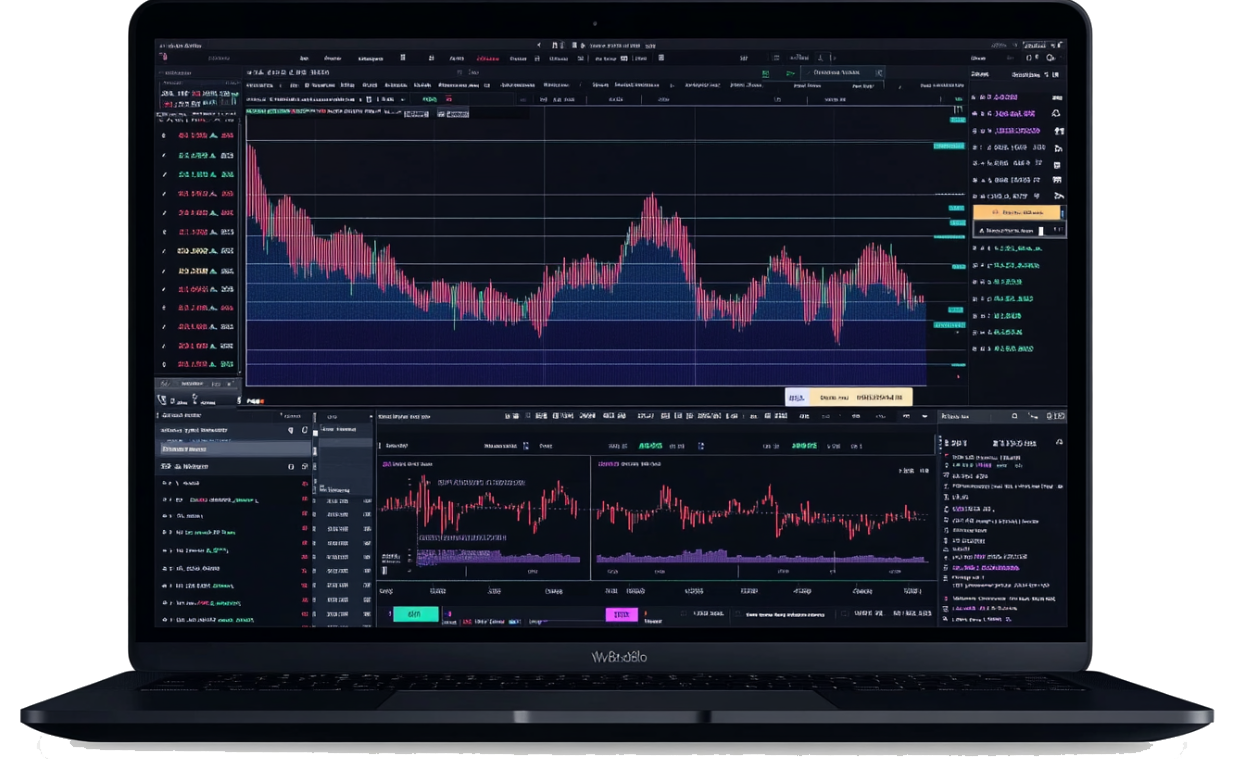Toggle the second checkbox below the lower chart

[x=737, y=614]
